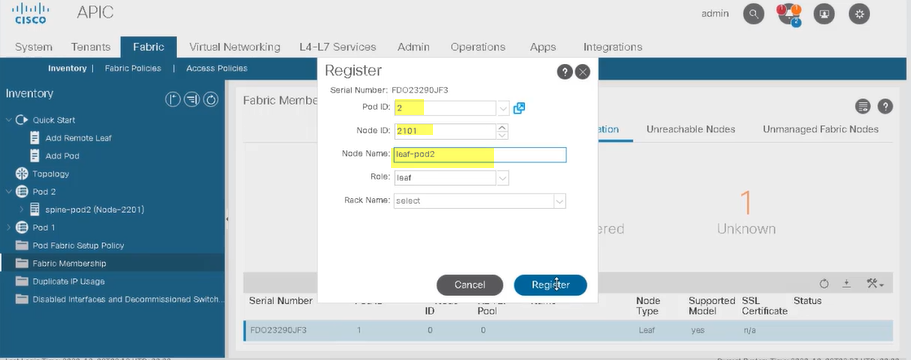The height and width of the screenshot is (360, 911).
Task: Switch to Unmanaged Fabric Nodes tab
Action: (x=820, y=129)
